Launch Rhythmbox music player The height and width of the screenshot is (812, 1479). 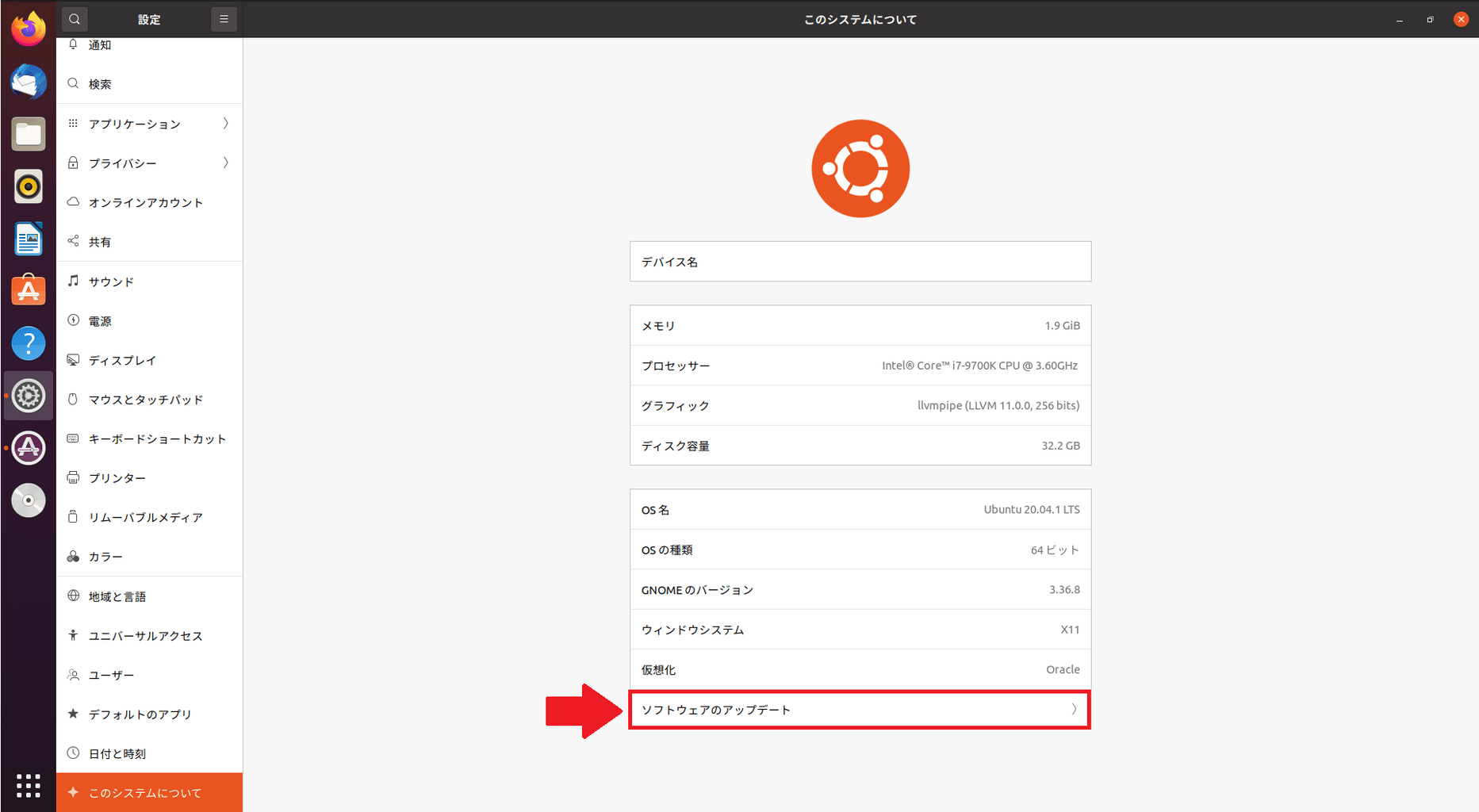29,186
